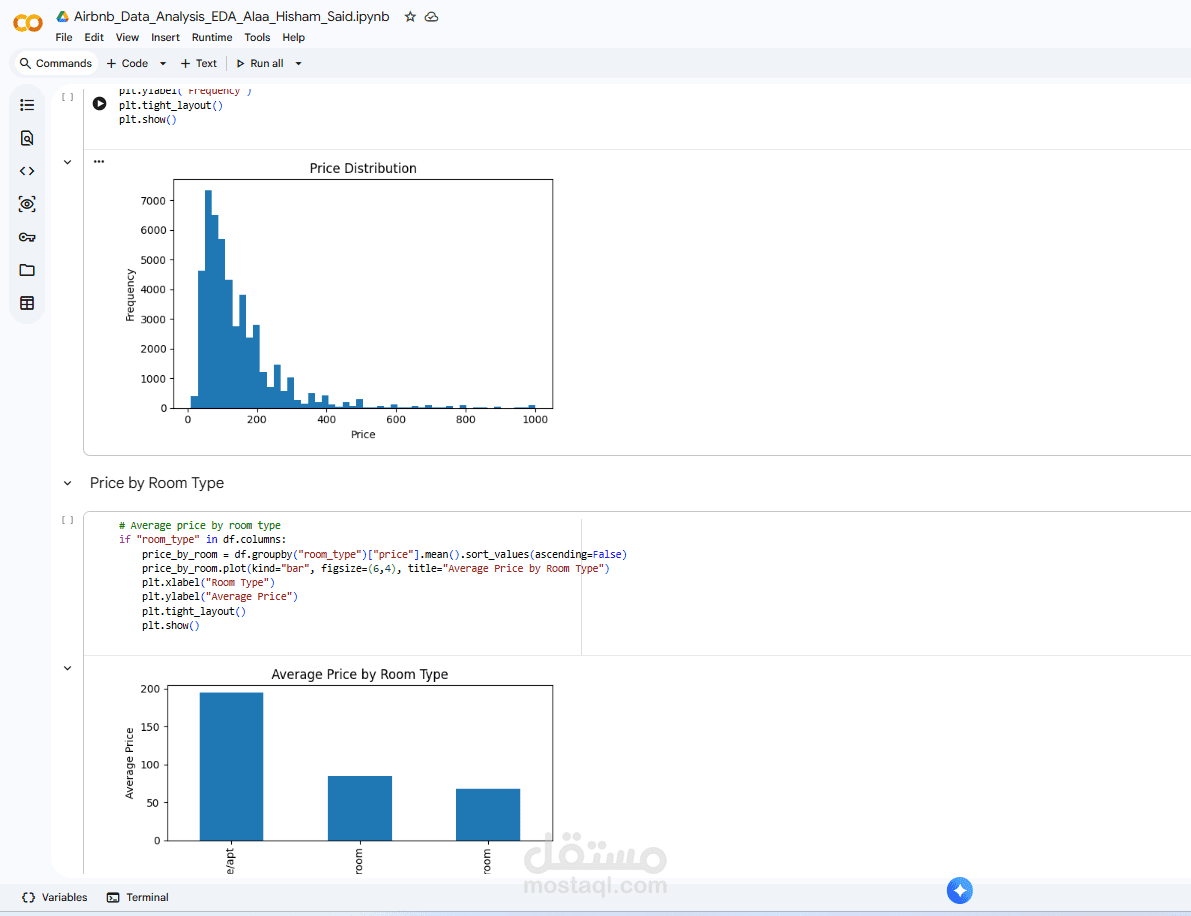Screen dimensions: 1191x916
Task: Click the Terminal icon at bottom
Action: pos(113,897)
